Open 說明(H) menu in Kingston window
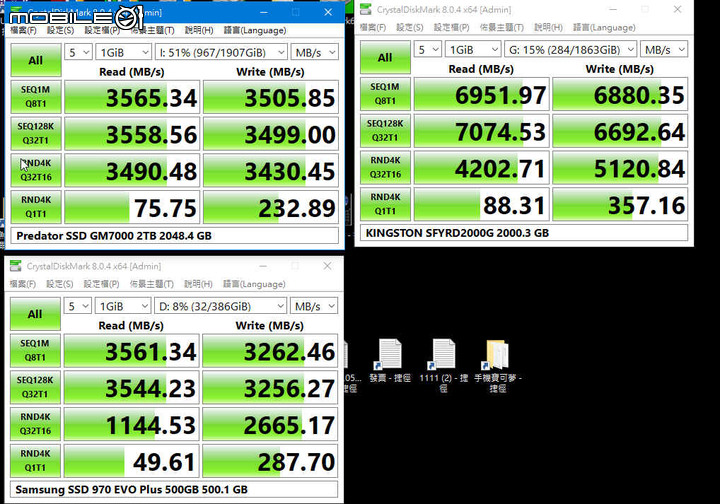 coord(549,28)
